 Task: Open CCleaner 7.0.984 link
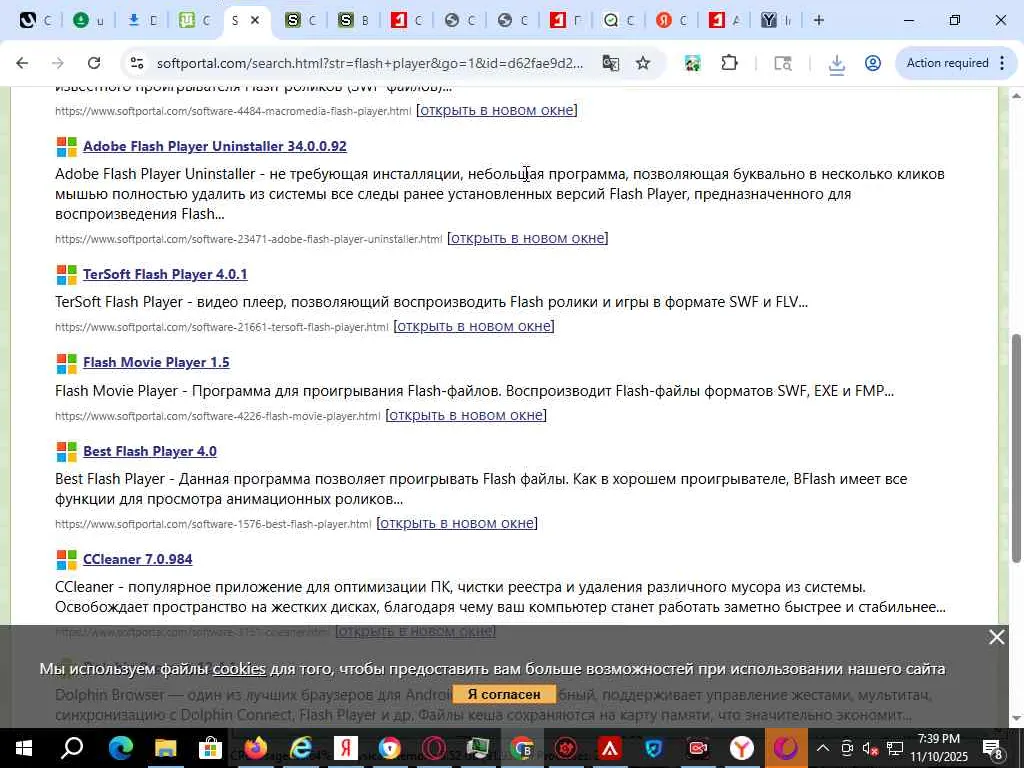coord(138,560)
